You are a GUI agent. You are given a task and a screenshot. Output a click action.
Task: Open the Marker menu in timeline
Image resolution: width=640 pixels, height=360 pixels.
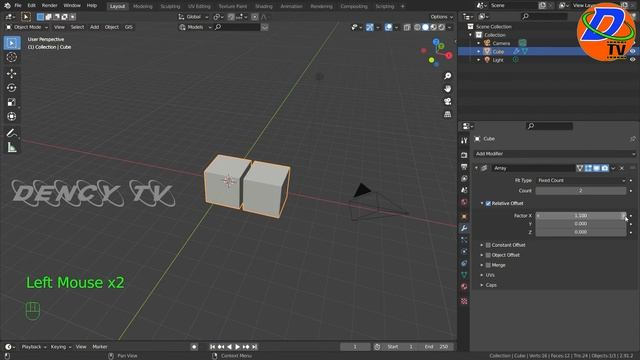[100, 347]
